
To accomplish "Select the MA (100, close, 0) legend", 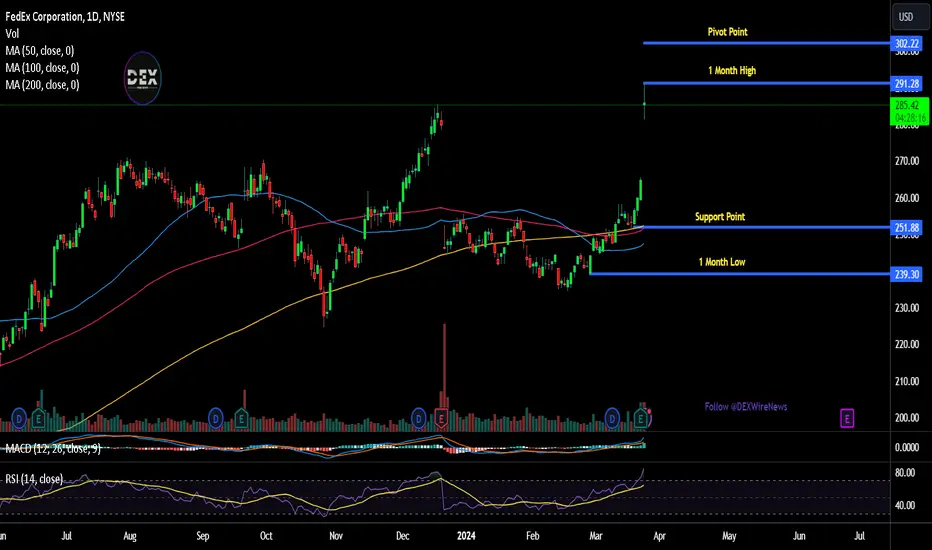I will coord(42,68).
